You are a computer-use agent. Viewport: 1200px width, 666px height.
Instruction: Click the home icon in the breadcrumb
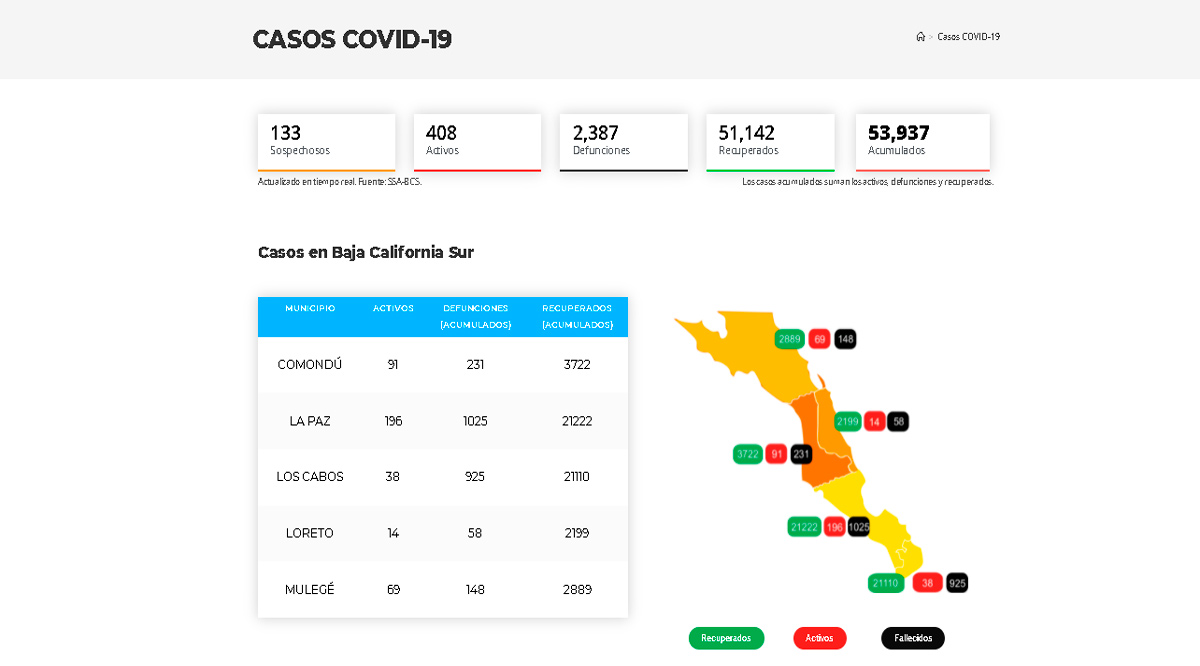[x=920, y=37]
